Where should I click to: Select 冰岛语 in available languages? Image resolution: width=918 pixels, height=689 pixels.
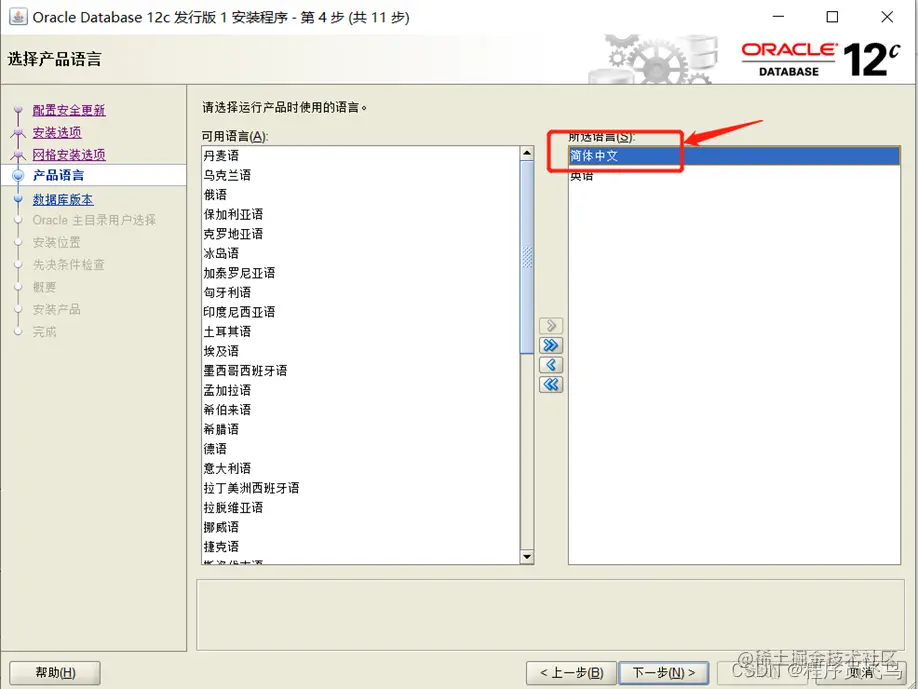[361, 253]
